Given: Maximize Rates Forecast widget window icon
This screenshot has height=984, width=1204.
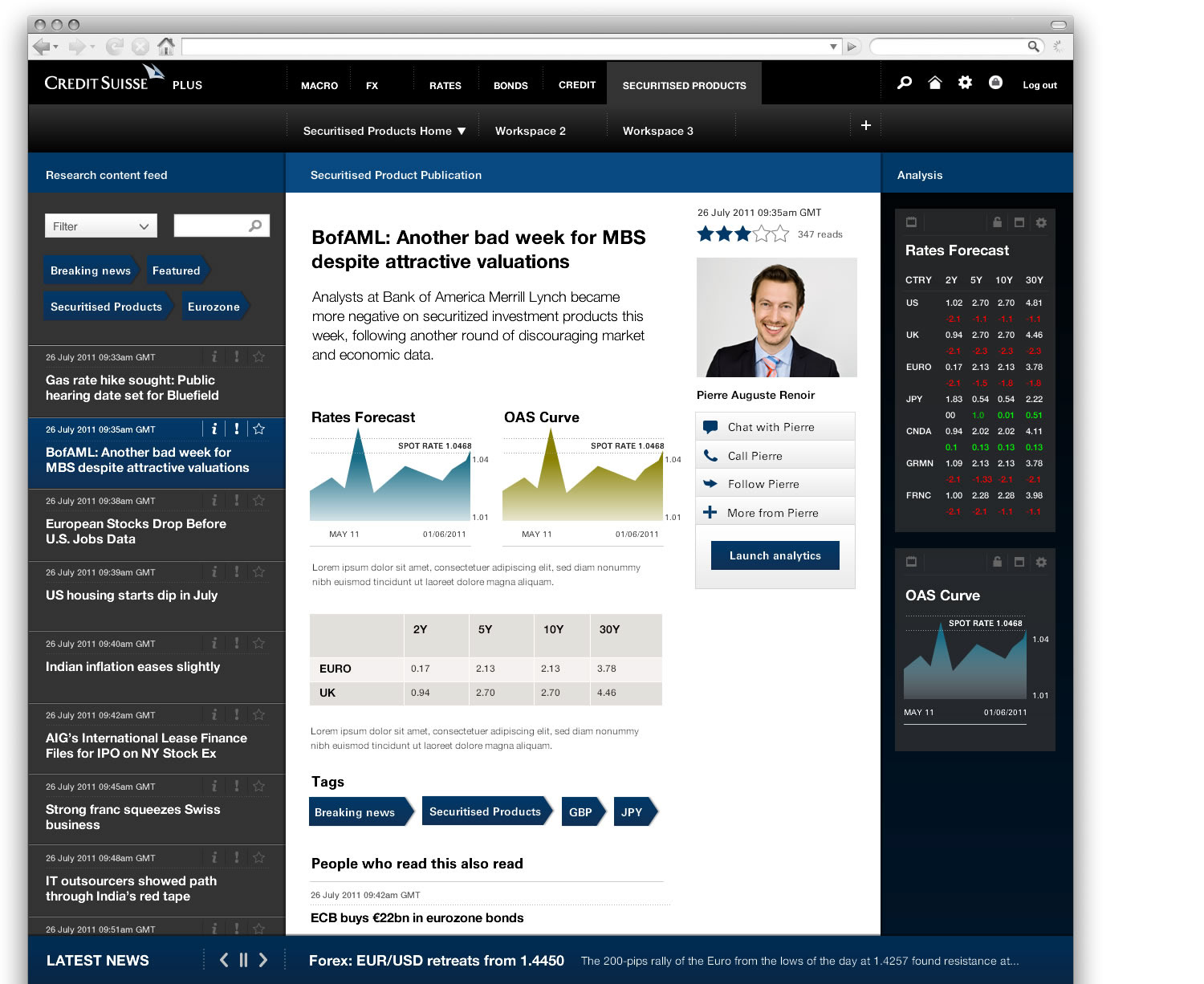Looking at the screenshot, I should tap(1019, 222).
